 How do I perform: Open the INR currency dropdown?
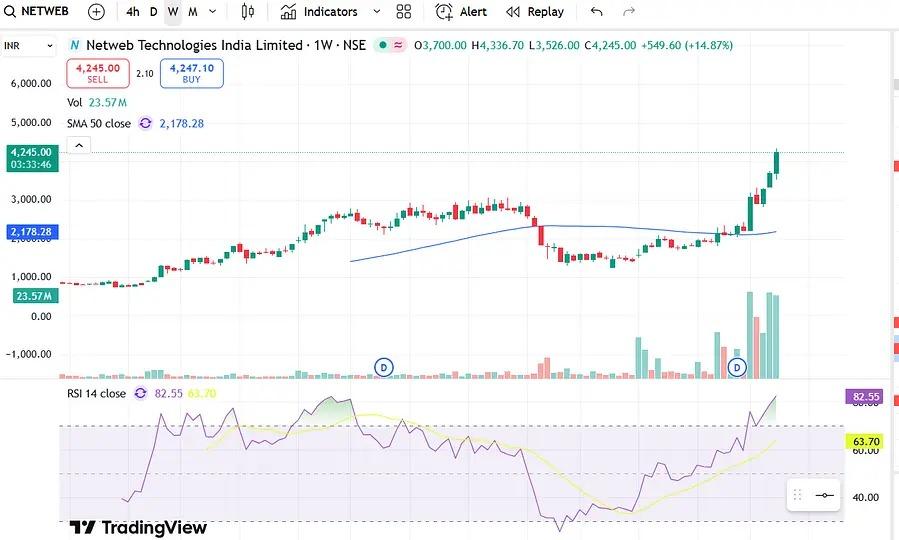click(x=29, y=46)
